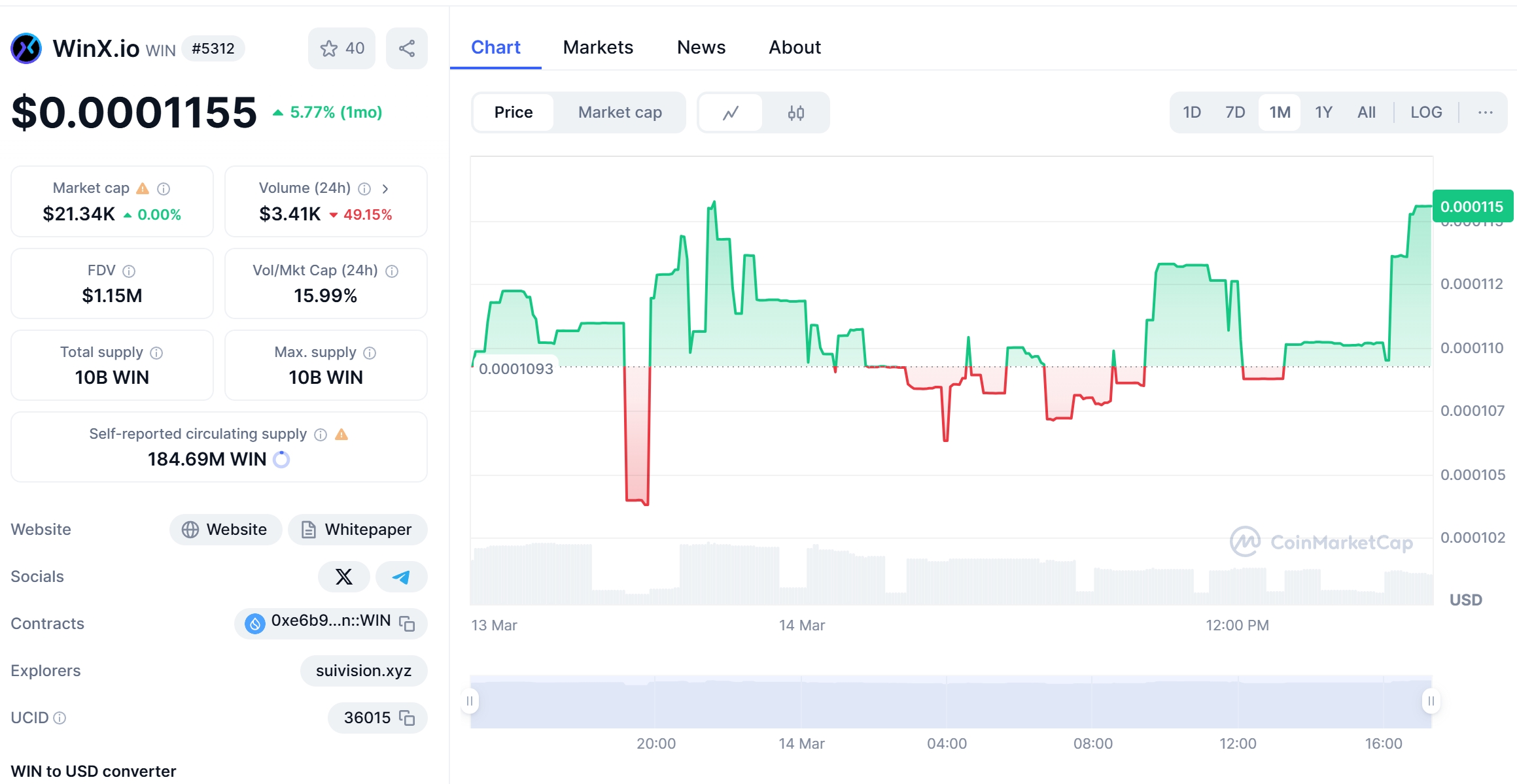This screenshot has height=784, width=1517.
Task: Open the Website link
Action: [226, 530]
